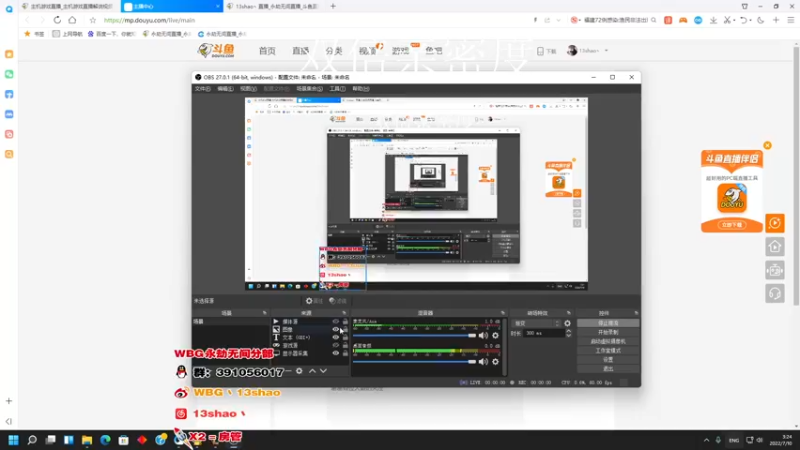Adjust the desktop audio volume slider
The width and height of the screenshot is (800, 450).
click(414, 362)
